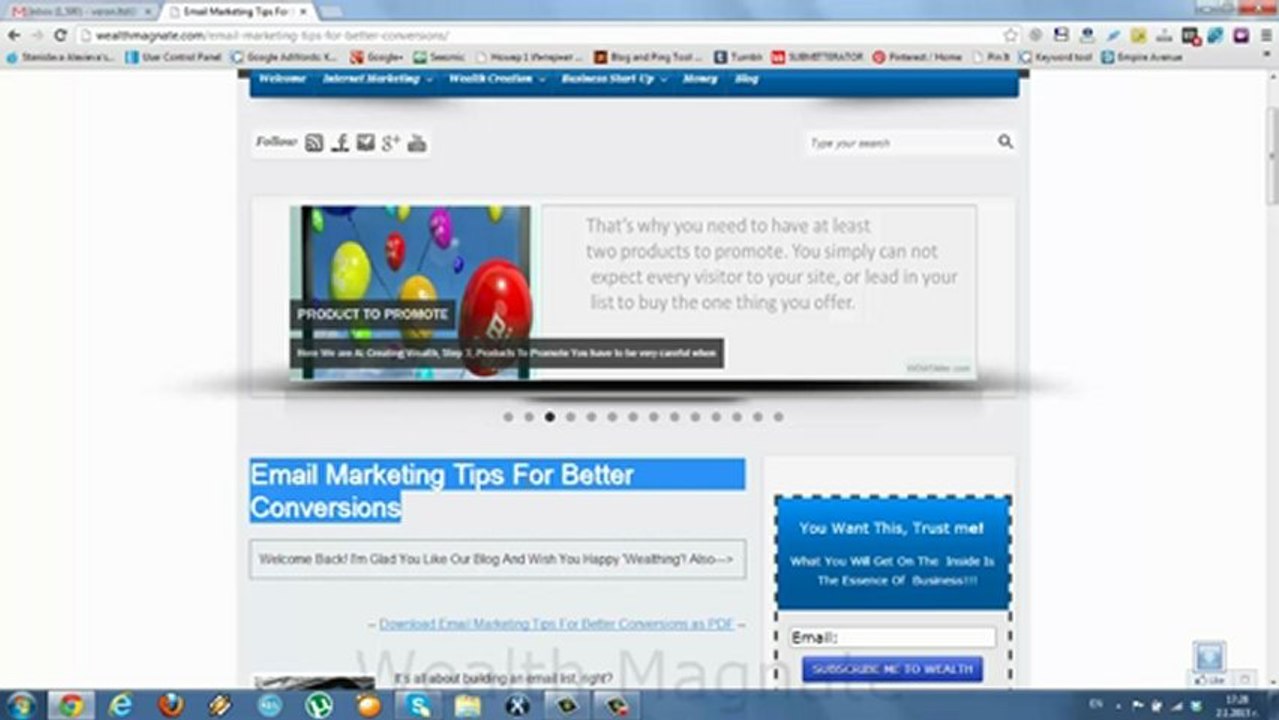Screen dimensions: 1279x720
Task: Open the Blog and Ping Tool bookmark
Action: pyautogui.click(x=650, y=58)
